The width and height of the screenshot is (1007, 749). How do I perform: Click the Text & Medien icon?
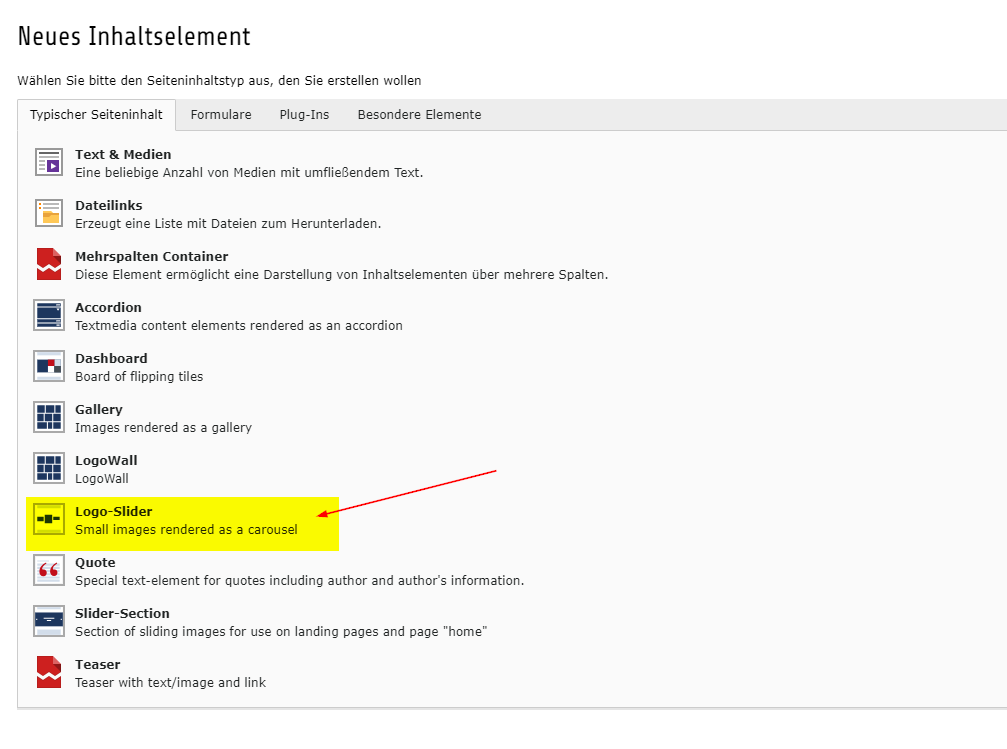click(49, 162)
